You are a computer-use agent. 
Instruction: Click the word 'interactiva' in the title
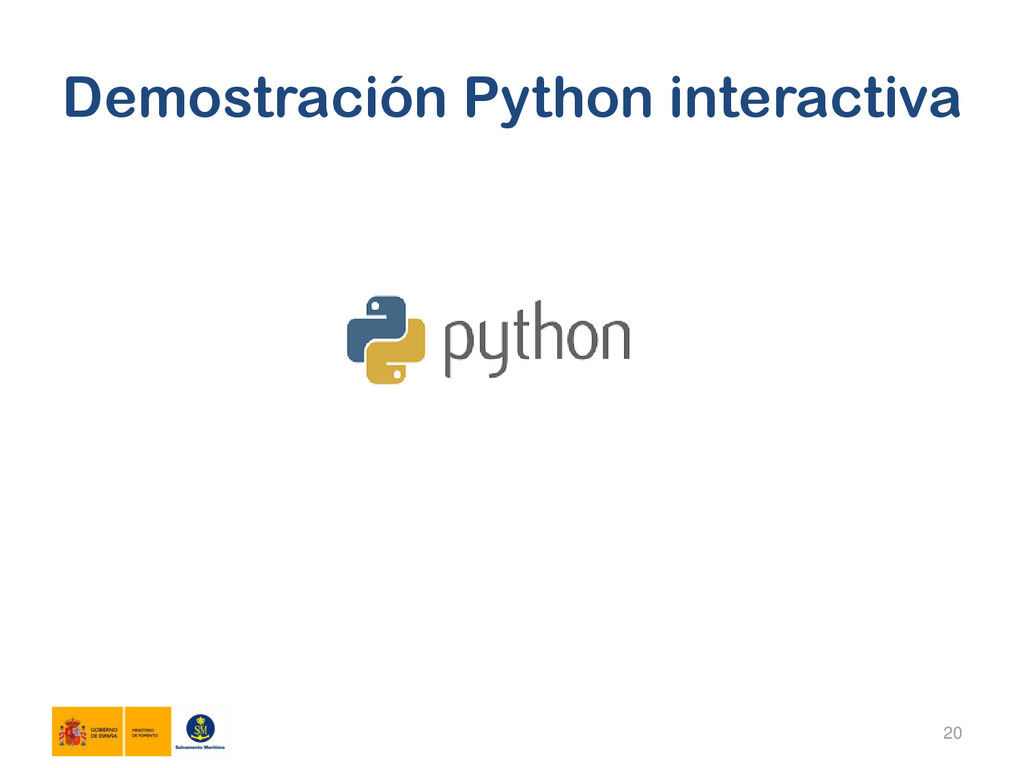[x=816, y=98]
